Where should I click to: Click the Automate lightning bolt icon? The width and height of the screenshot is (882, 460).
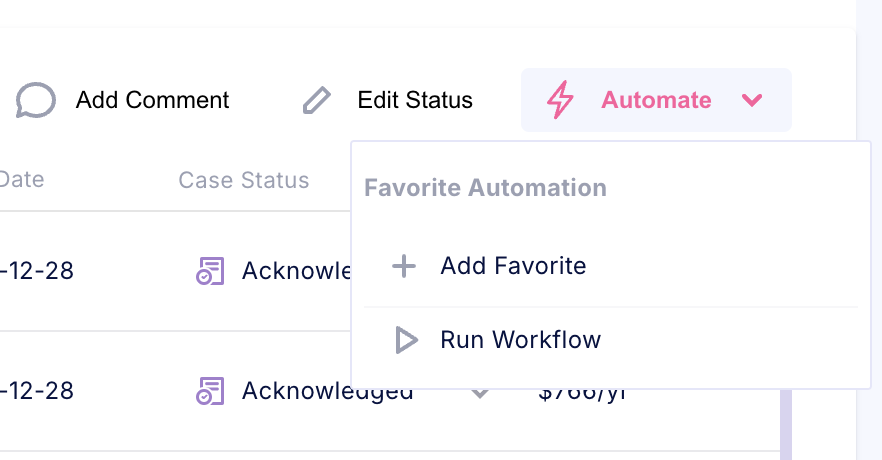561,100
